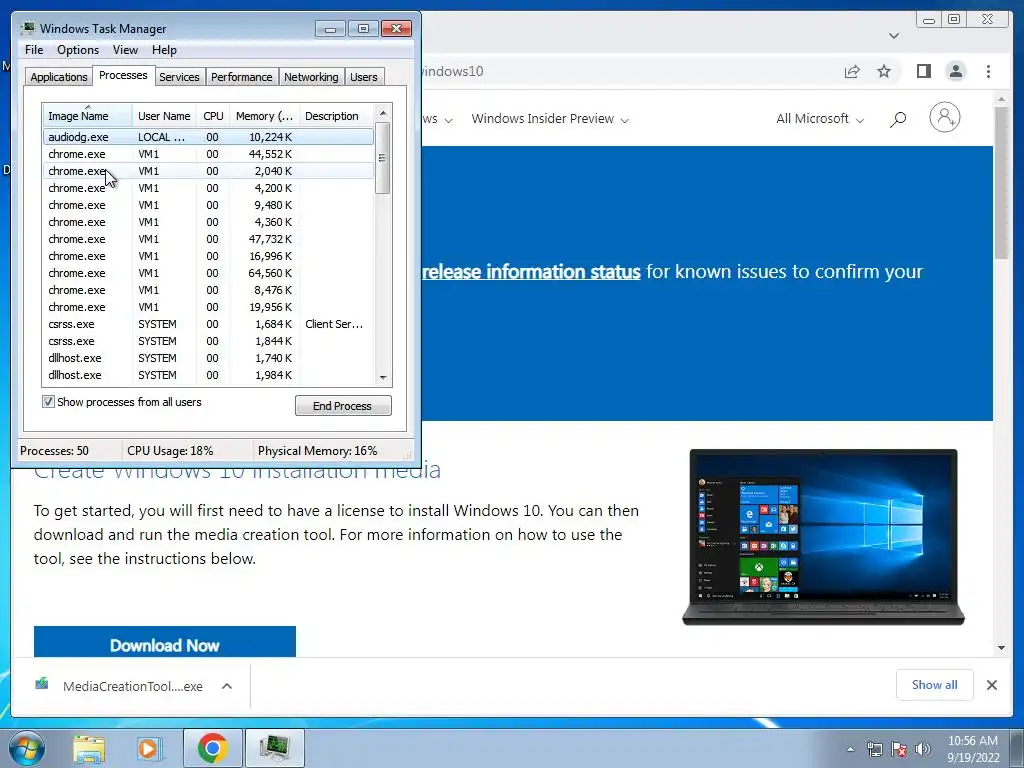The image size is (1024, 768).
Task: Click the Chrome tab search chevron
Action: coord(894,36)
